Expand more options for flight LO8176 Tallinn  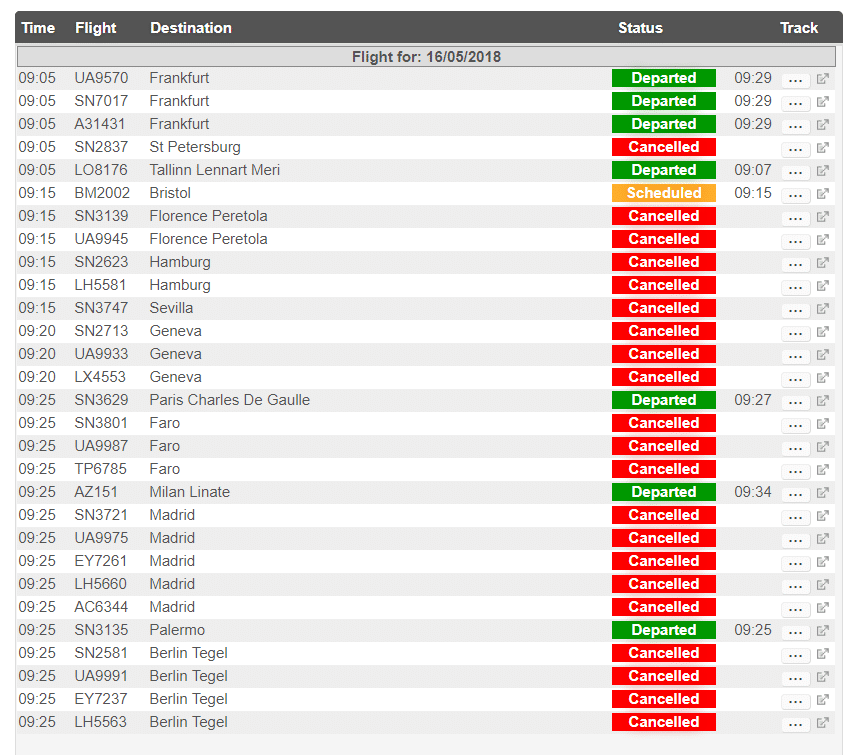(796, 172)
